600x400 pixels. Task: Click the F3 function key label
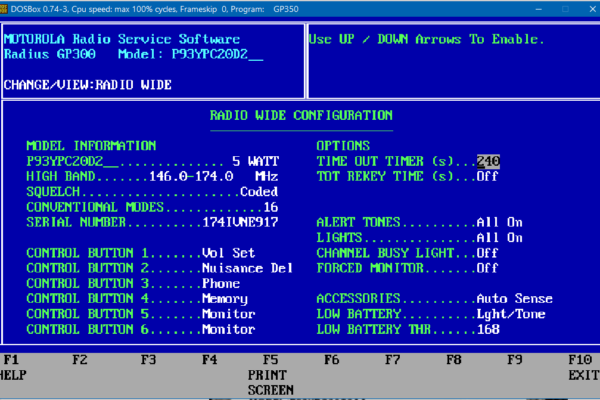click(x=148, y=360)
